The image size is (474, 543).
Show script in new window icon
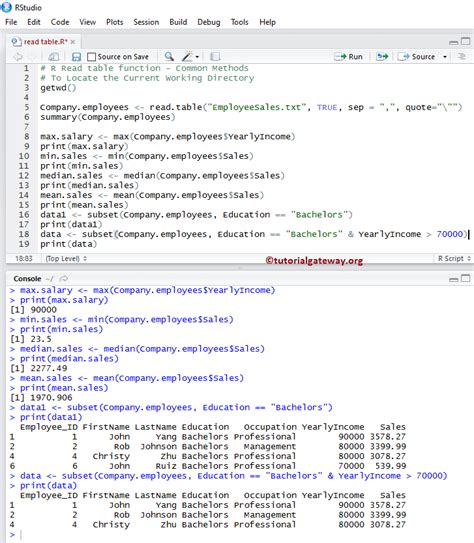click(x=53, y=56)
